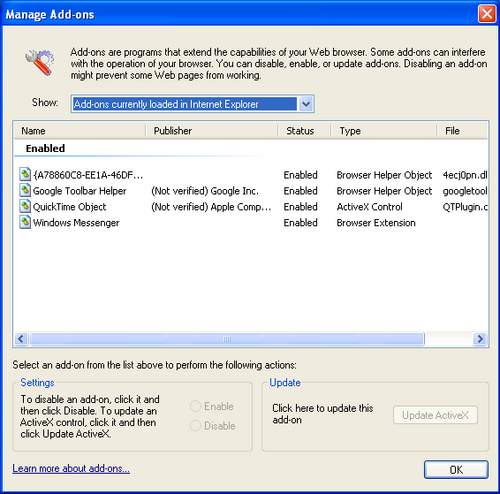Click the OK button
Viewport: 500px width, 494px height.
(x=456, y=470)
